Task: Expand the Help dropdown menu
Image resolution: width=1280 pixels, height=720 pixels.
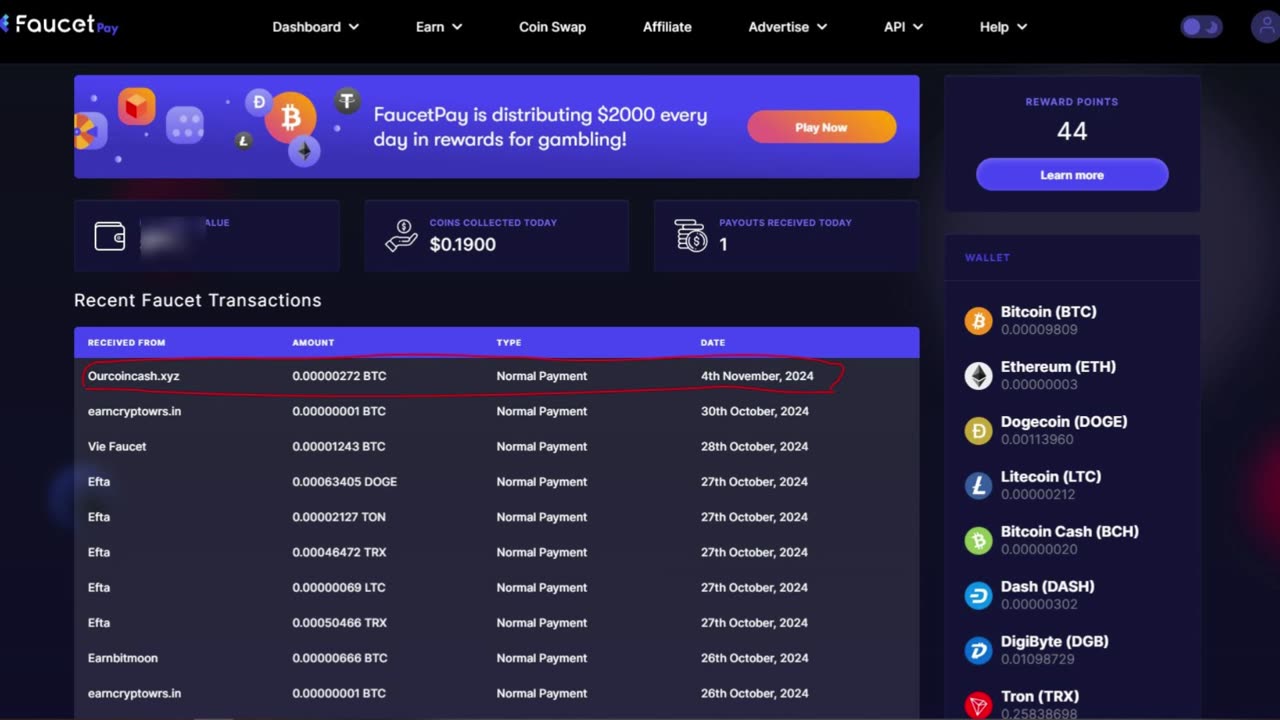Action: pyautogui.click(x=1003, y=27)
